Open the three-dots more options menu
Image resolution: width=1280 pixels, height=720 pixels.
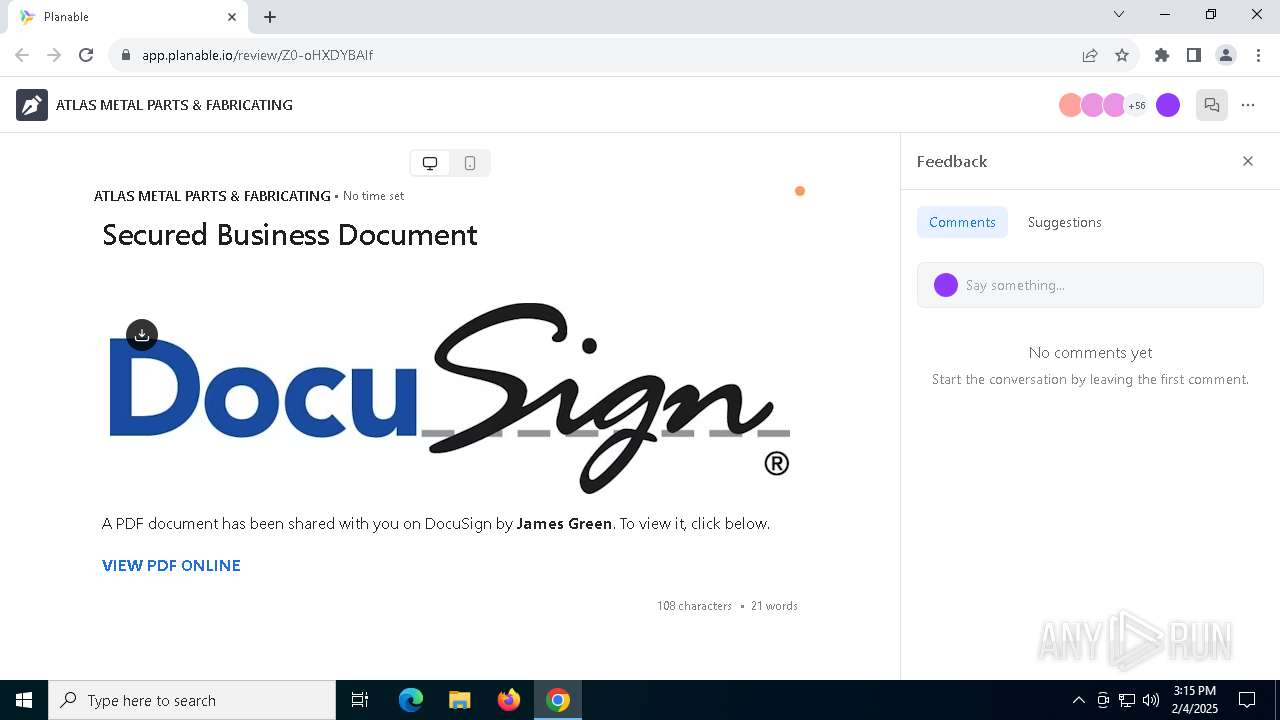pos(1248,105)
